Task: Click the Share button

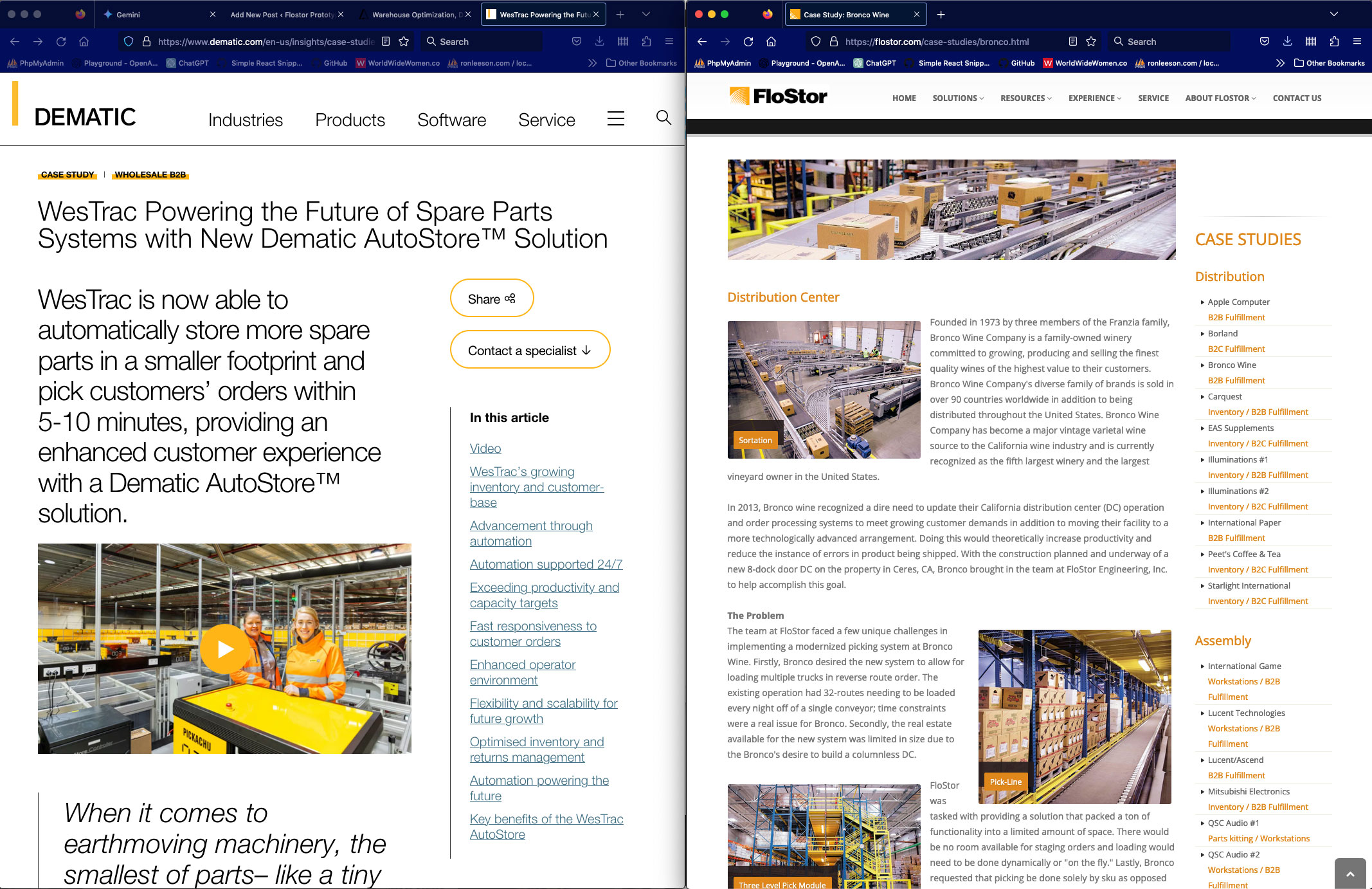Action: coord(491,298)
